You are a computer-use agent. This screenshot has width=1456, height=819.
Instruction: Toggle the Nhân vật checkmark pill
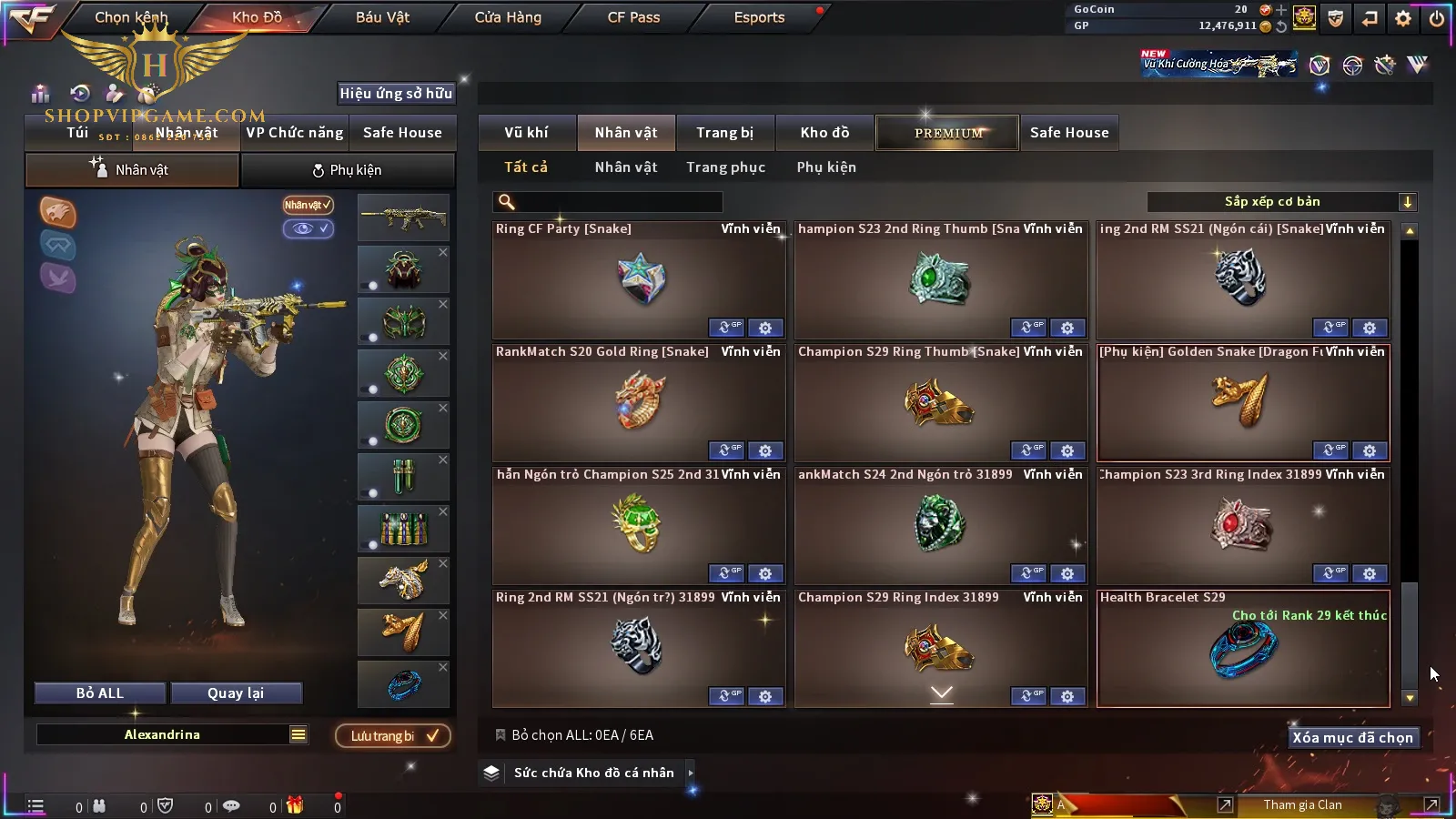308,205
